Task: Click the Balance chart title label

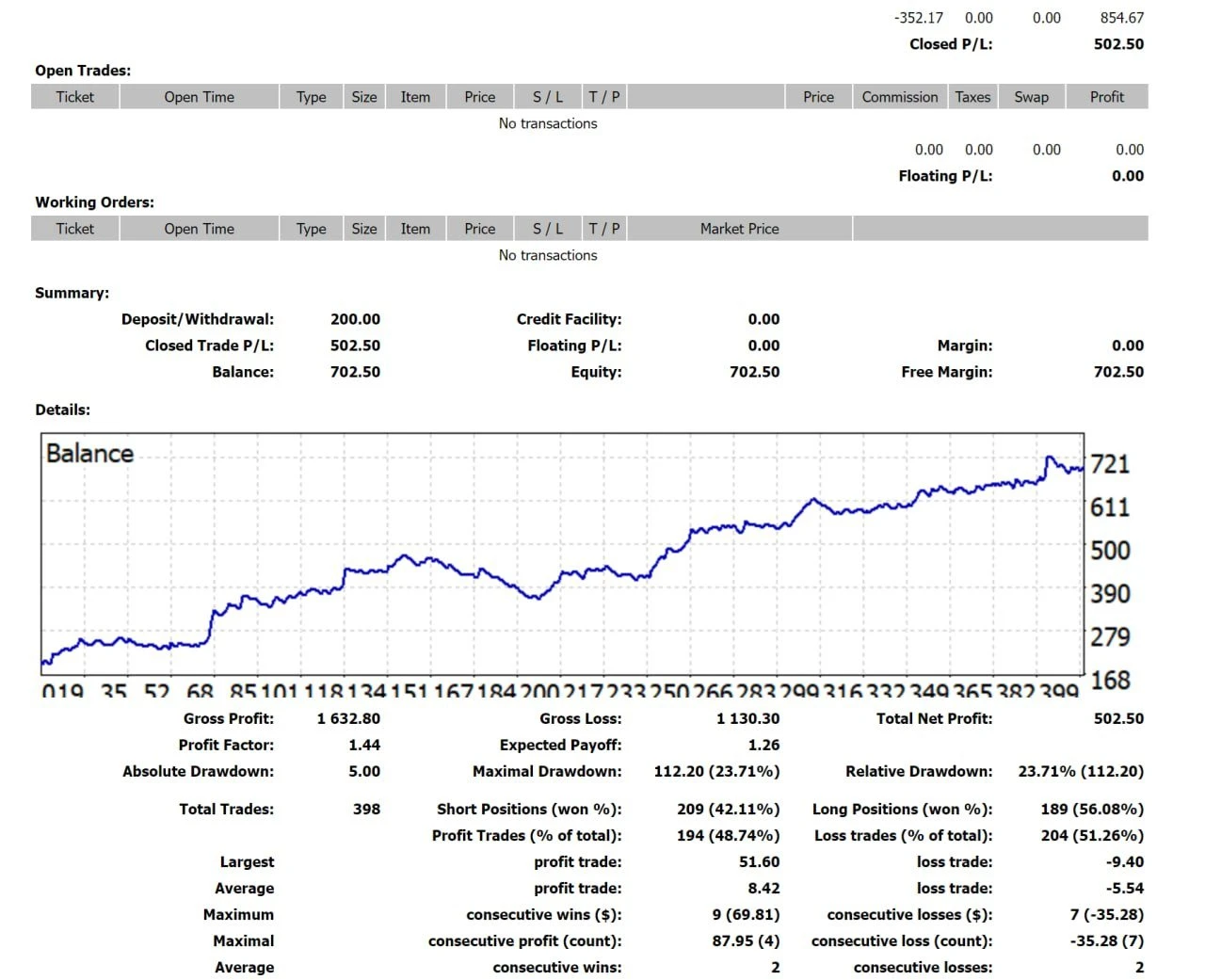Action: click(90, 454)
